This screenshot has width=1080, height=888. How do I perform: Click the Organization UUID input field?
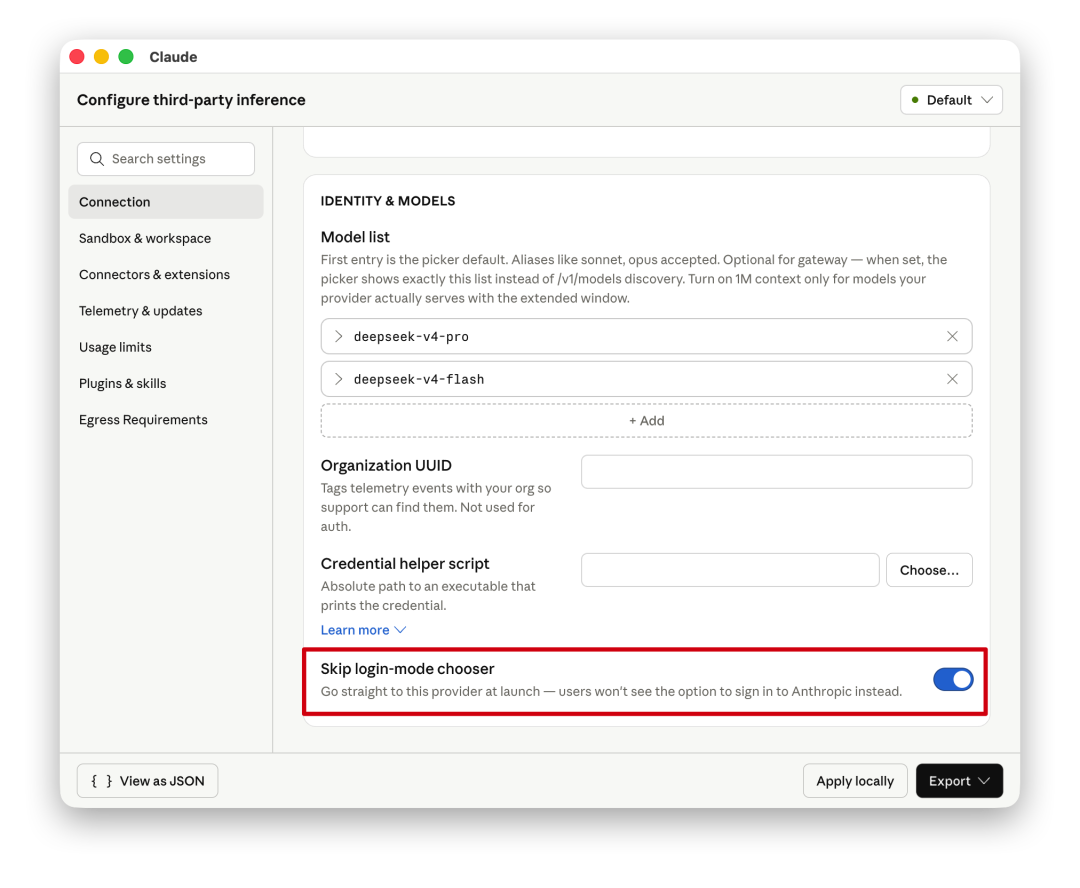(776, 472)
